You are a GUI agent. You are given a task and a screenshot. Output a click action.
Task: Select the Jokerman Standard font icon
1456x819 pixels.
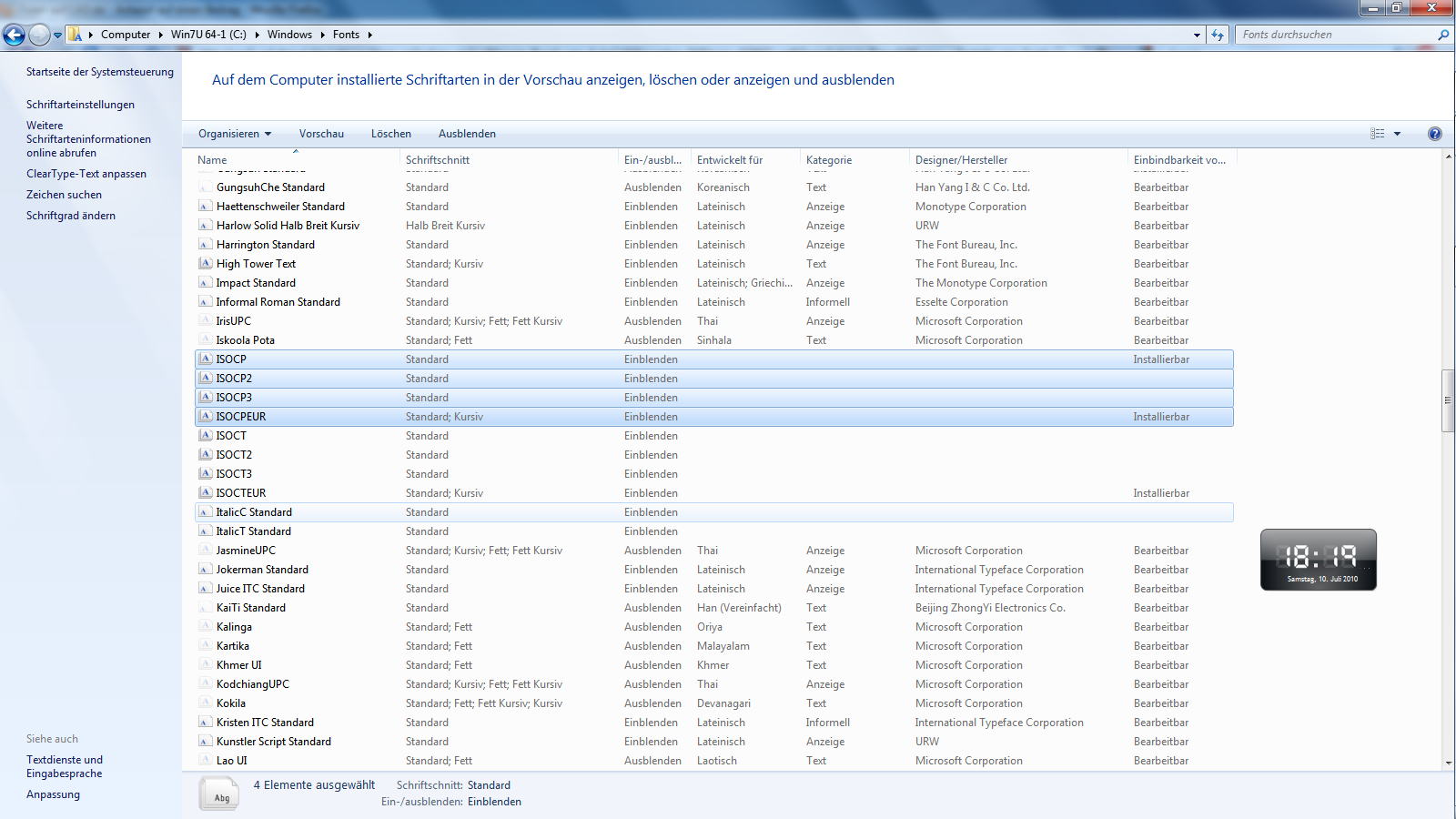click(206, 569)
